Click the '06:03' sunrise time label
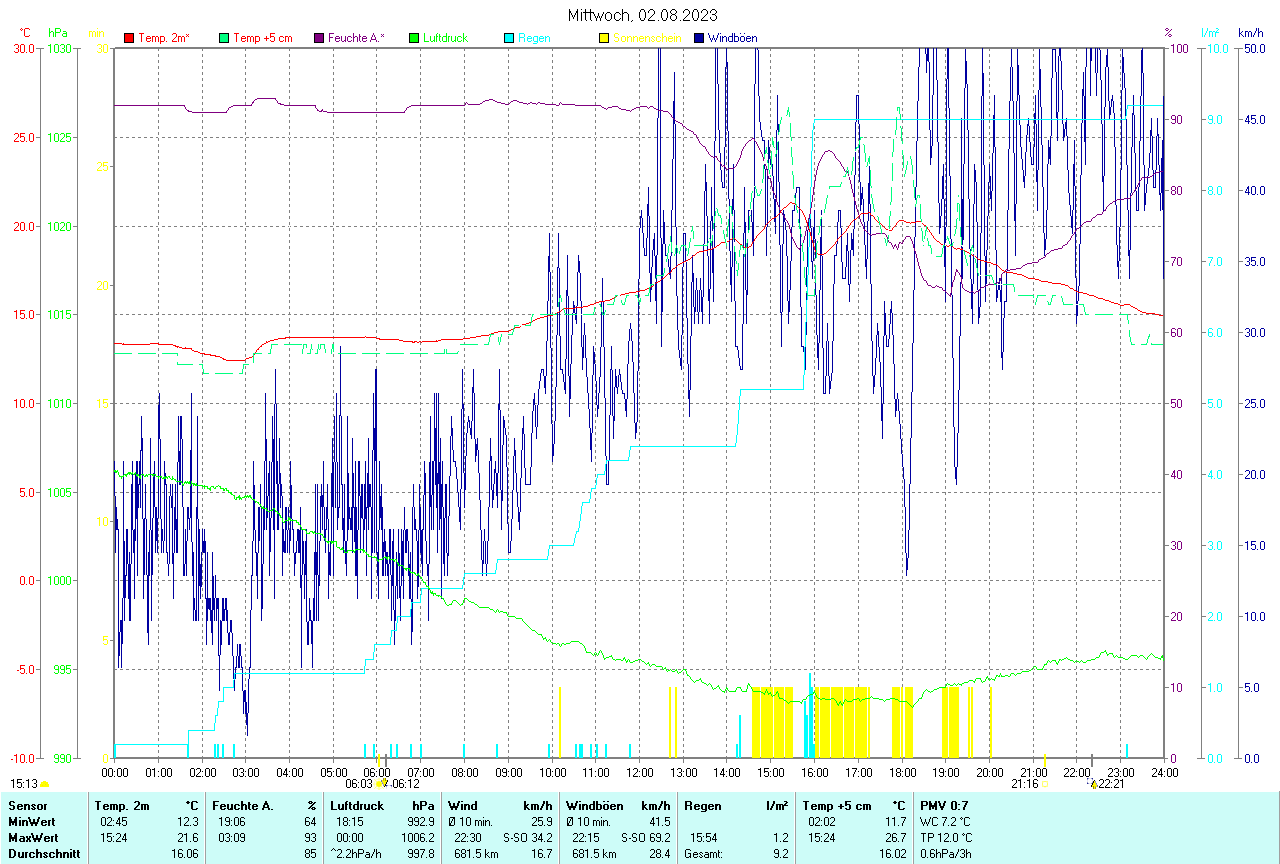 point(359,785)
